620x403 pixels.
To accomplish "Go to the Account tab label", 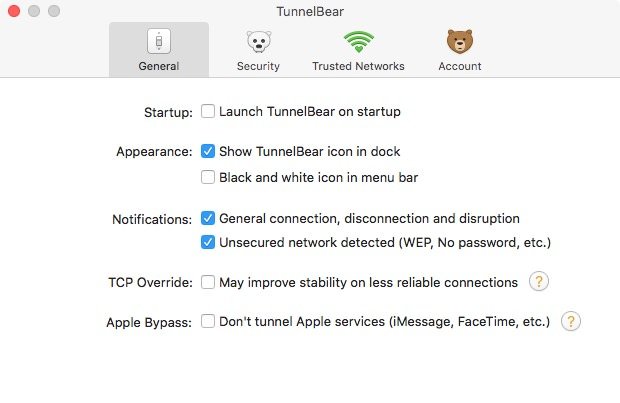I will click(459, 66).
